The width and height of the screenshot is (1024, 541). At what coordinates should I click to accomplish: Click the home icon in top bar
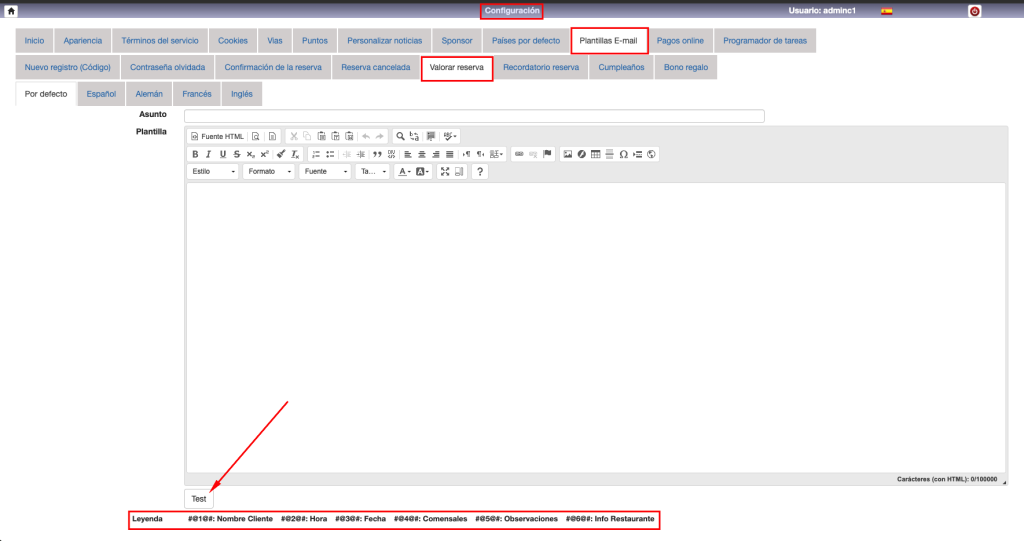point(10,10)
